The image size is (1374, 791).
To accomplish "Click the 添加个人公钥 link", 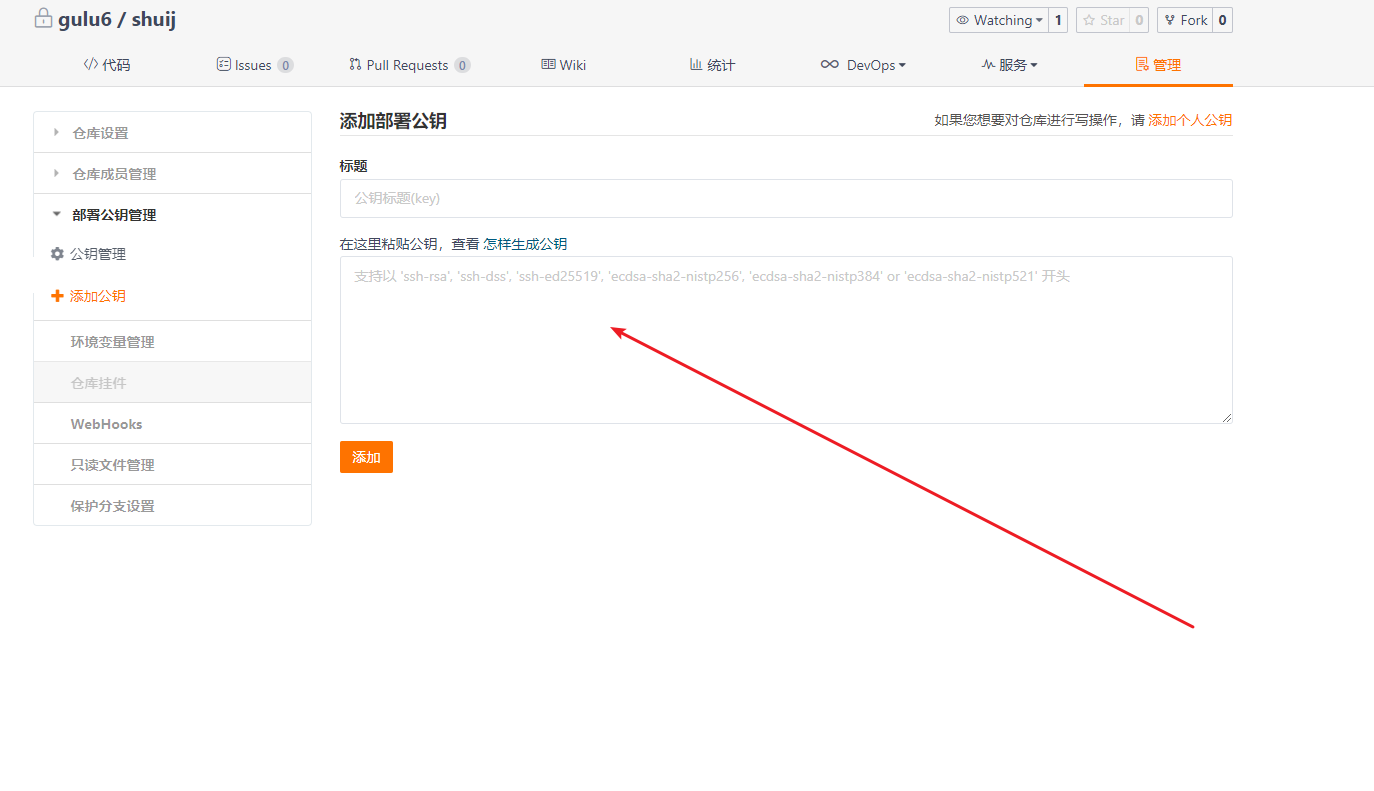I will (x=1190, y=120).
